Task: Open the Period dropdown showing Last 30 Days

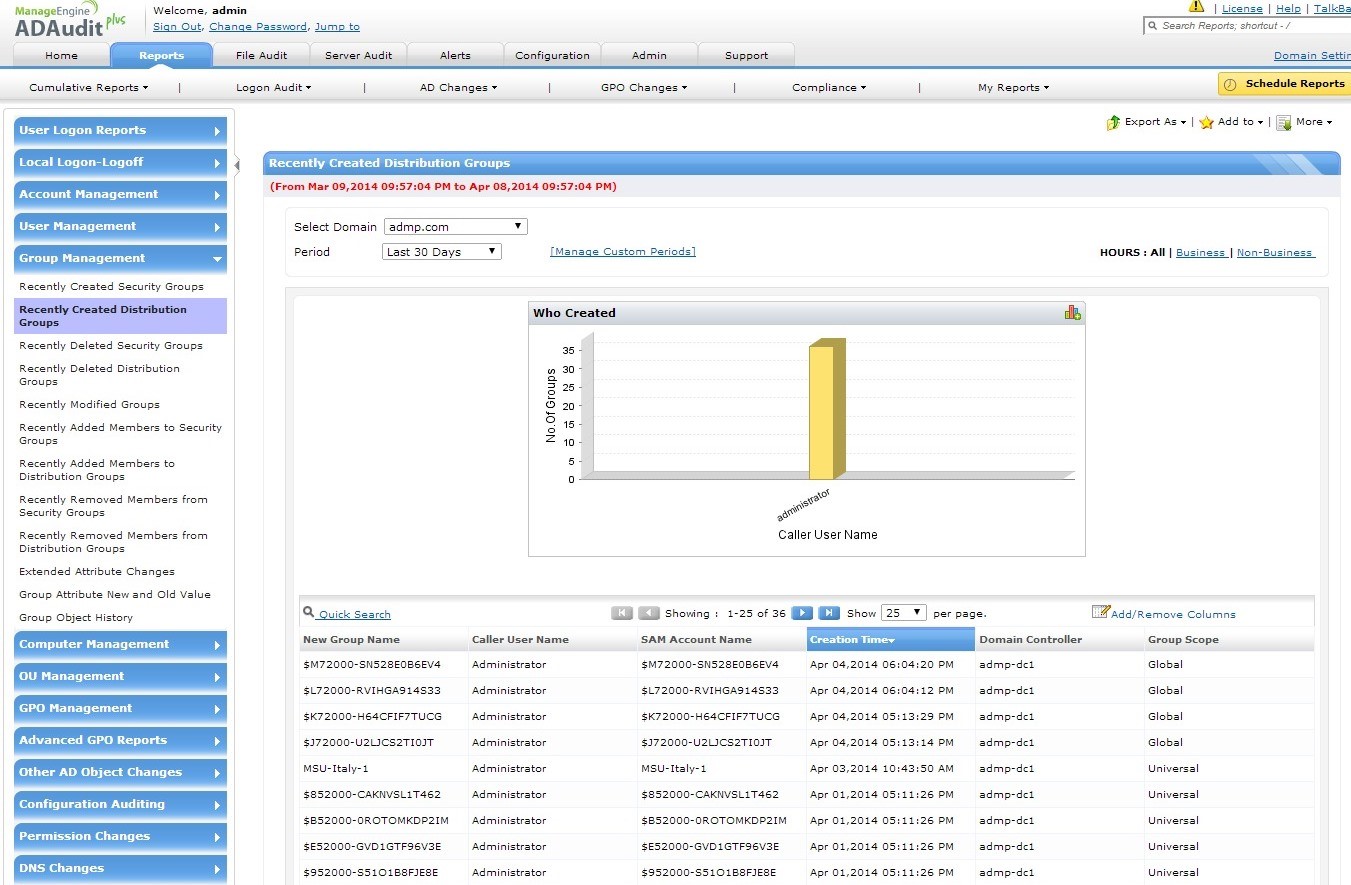Action: tap(442, 252)
